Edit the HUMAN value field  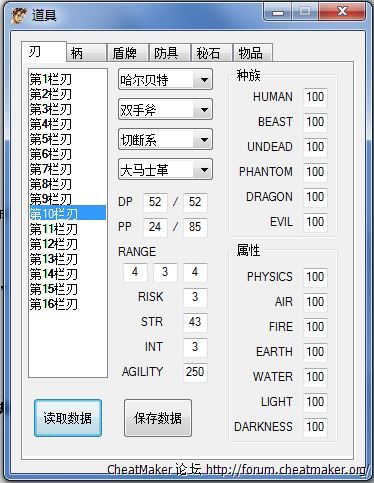coord(315,97)
